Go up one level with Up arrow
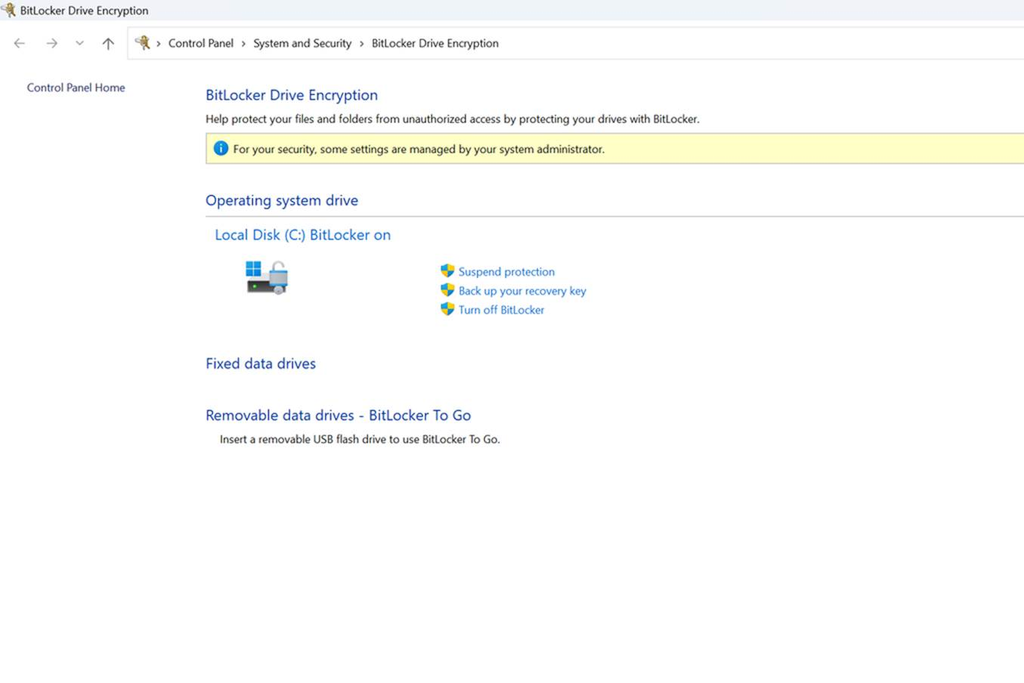This screenshot has height=683, width=1024. coord(108,43)
